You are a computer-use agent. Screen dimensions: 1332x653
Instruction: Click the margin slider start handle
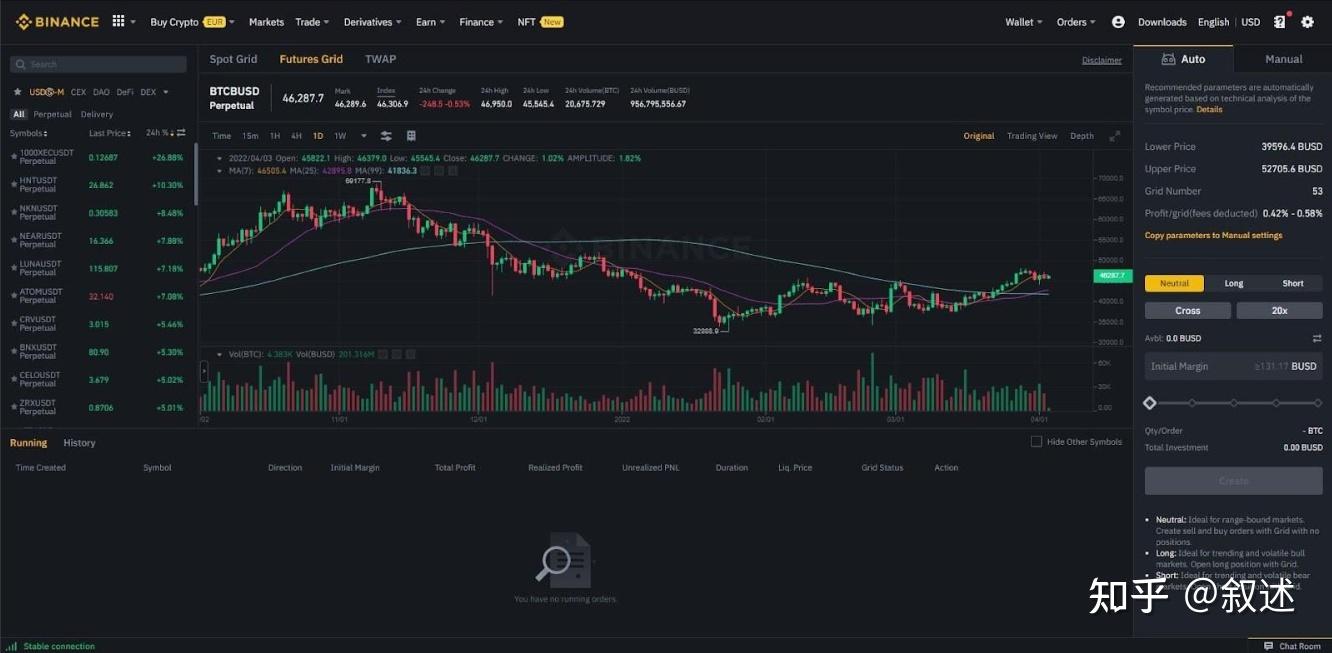pos(1150,403)
